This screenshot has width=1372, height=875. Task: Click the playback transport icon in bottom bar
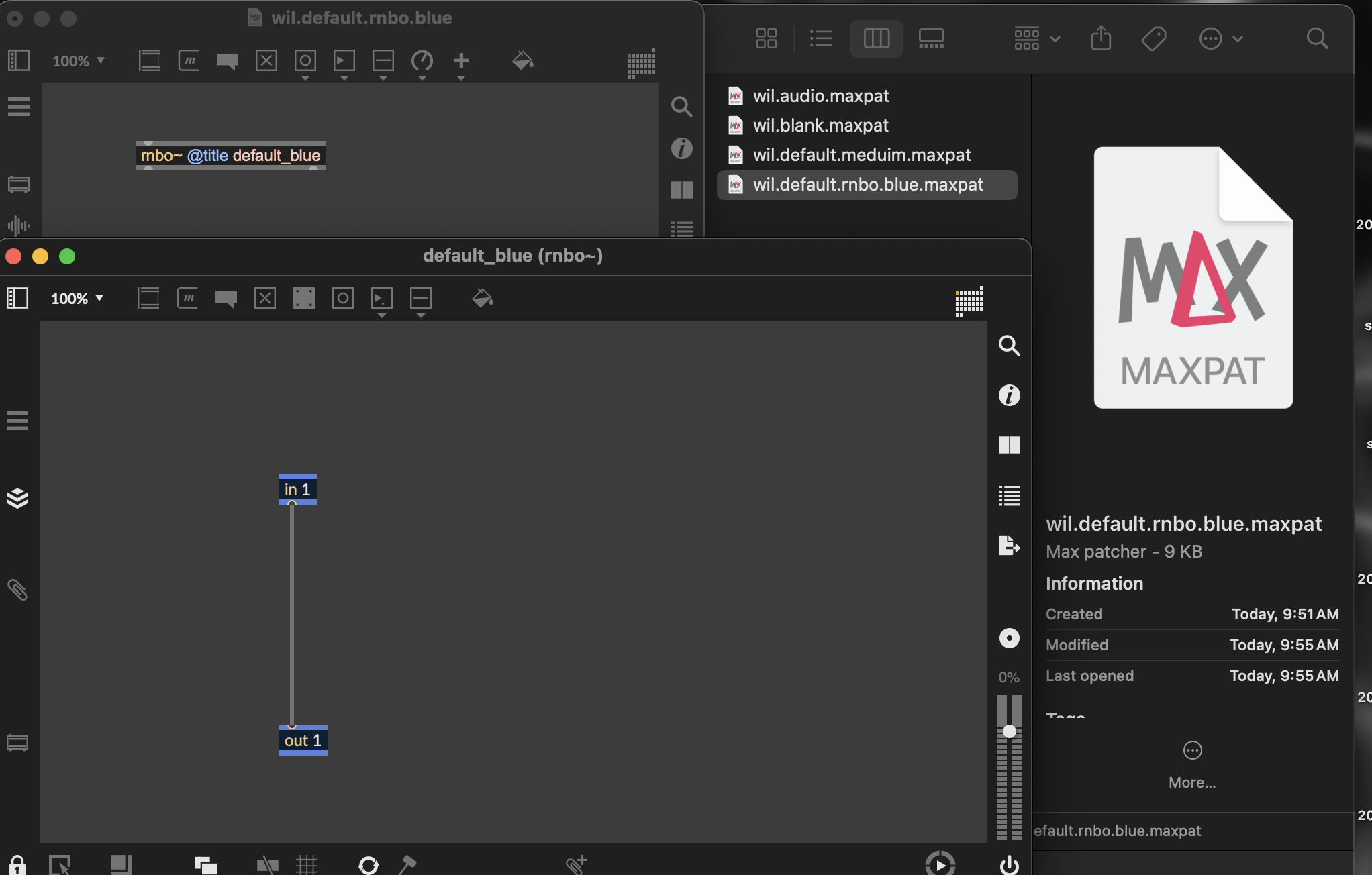point(940,864)
